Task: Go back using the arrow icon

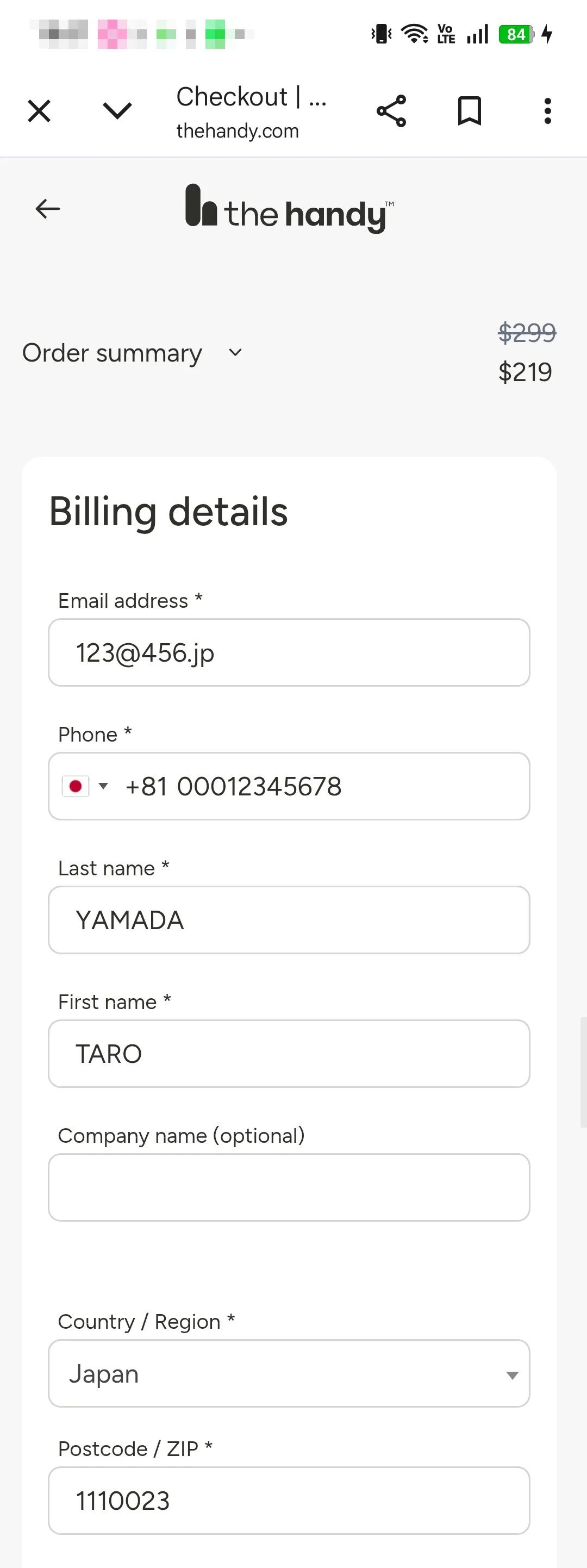Action: click(47, 209)
